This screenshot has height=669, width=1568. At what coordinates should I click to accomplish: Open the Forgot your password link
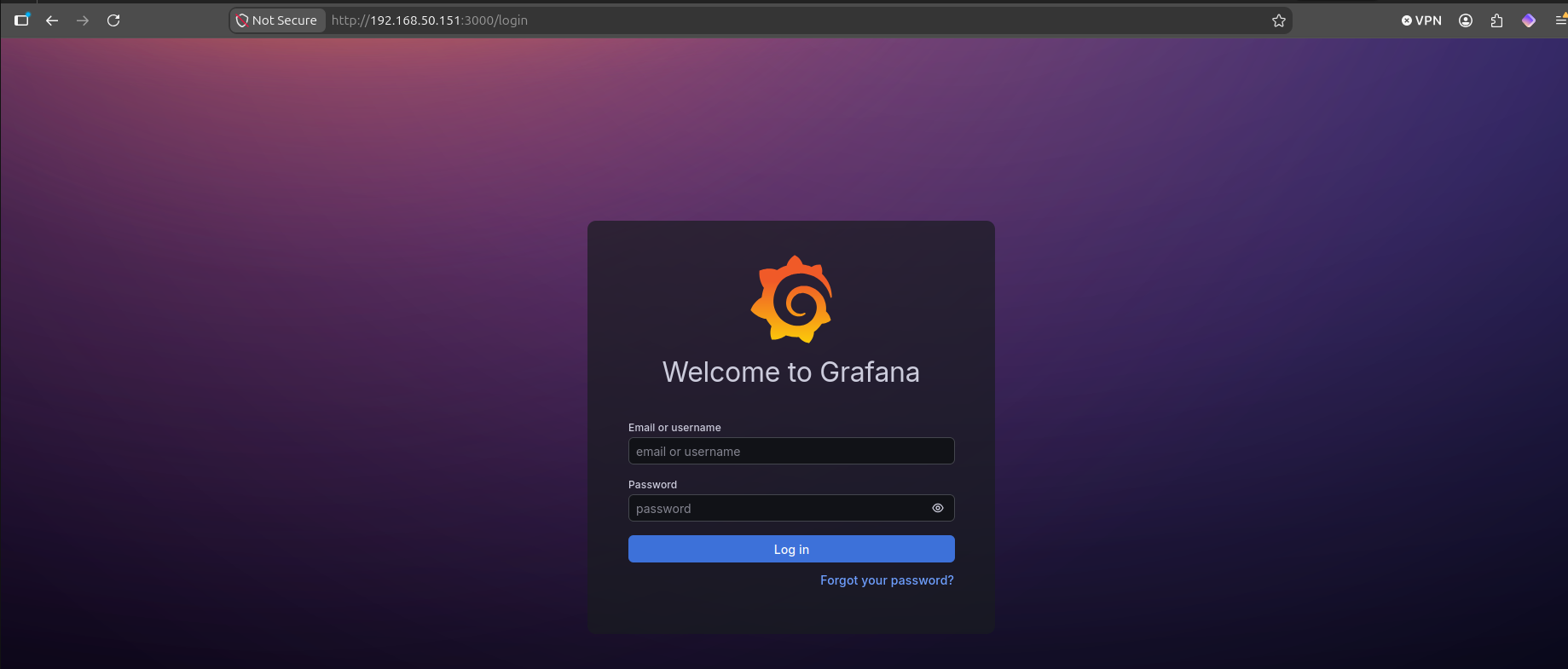[x=887, y=580]
